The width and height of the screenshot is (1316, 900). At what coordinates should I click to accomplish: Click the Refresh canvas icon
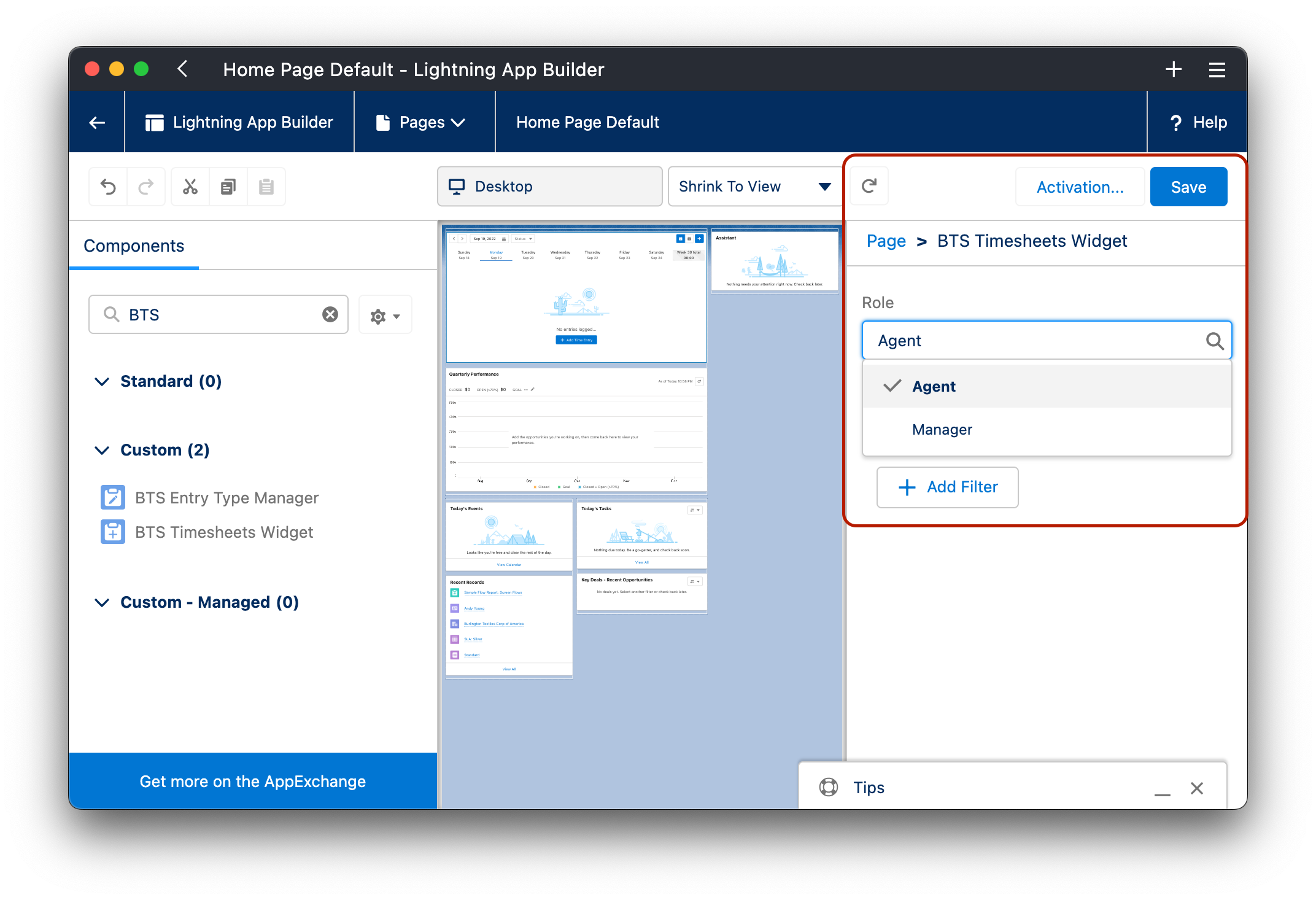(x=869, y=186)
